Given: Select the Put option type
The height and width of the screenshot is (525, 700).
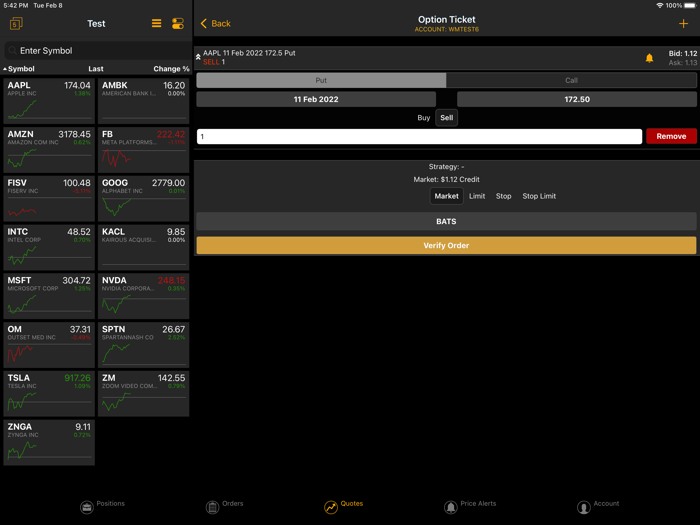Looking at the screenshot, I should [321, 80].
